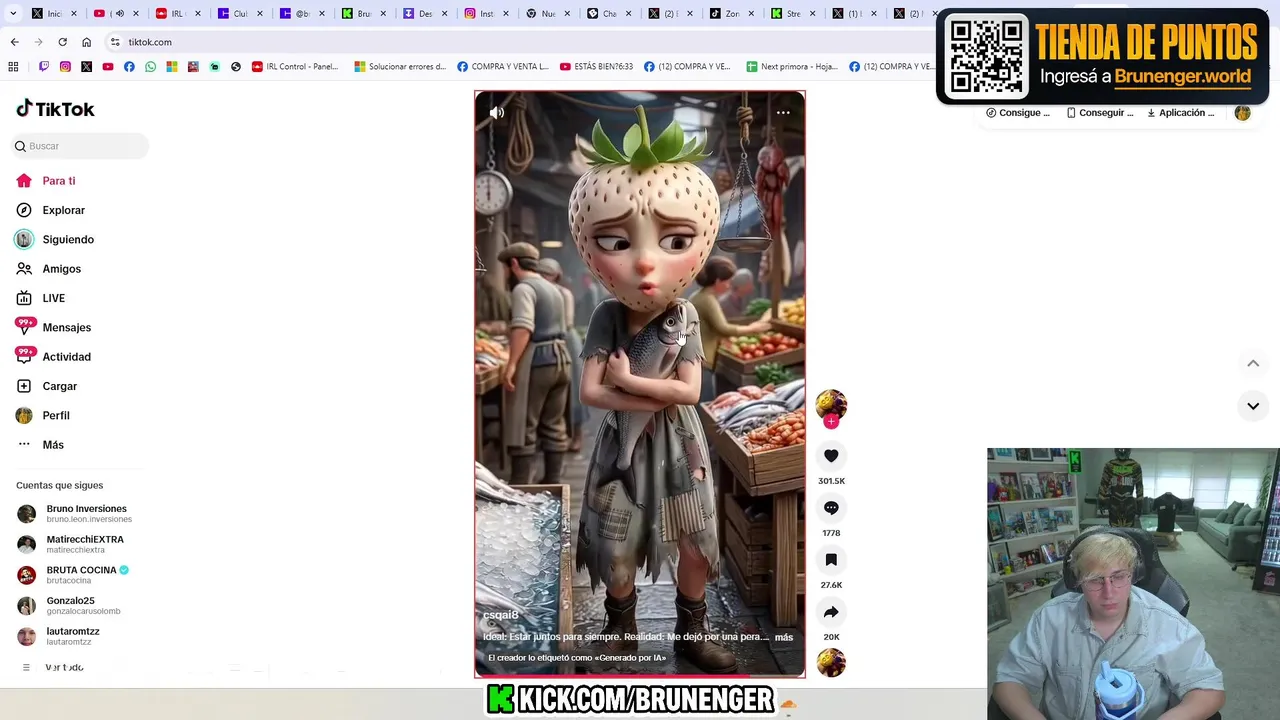Click the TikTok logo
This screenshot has height=720, width=1280.
55,109
